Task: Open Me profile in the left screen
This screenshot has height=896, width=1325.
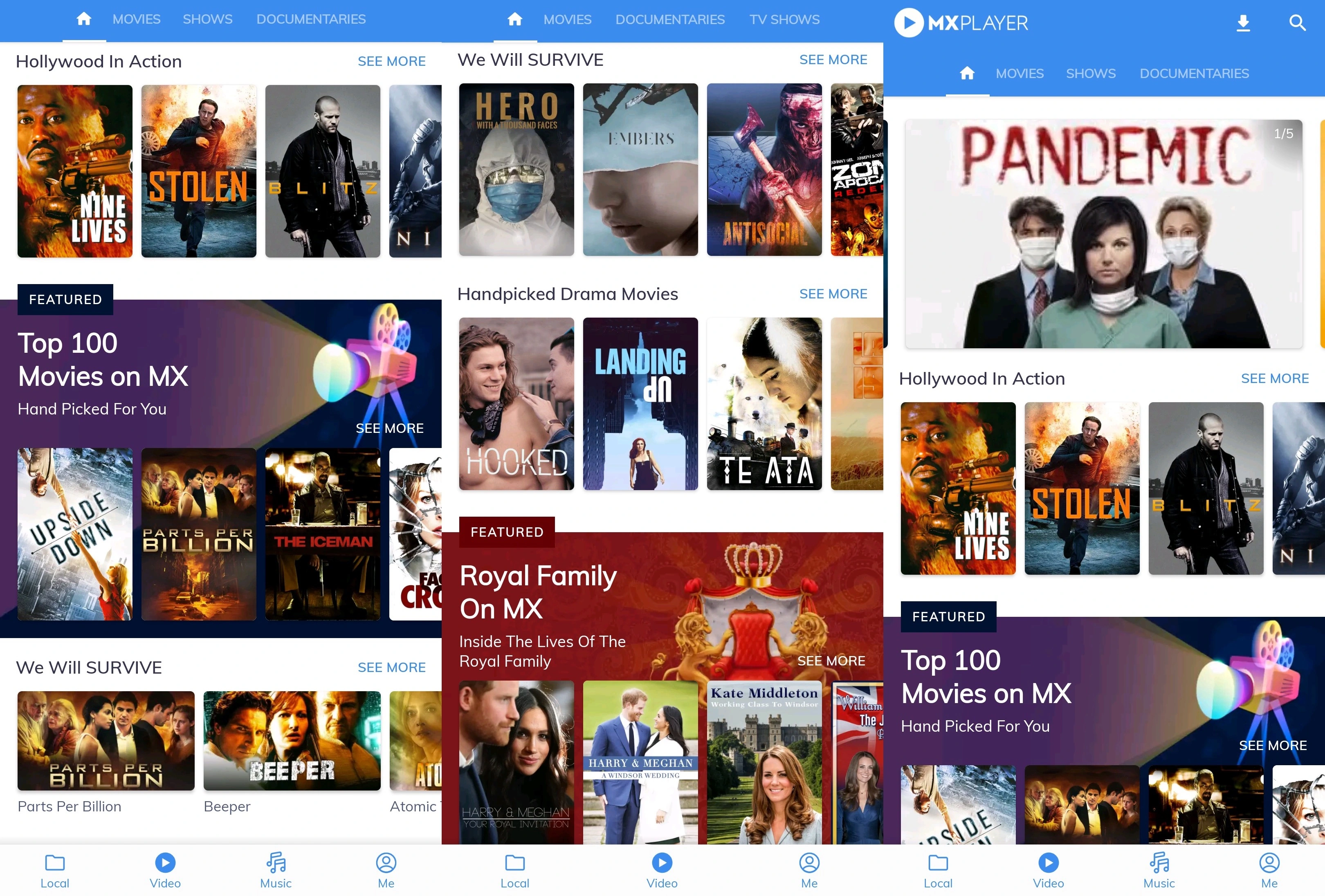Action: pyautogui.click(x=386, y=871)
